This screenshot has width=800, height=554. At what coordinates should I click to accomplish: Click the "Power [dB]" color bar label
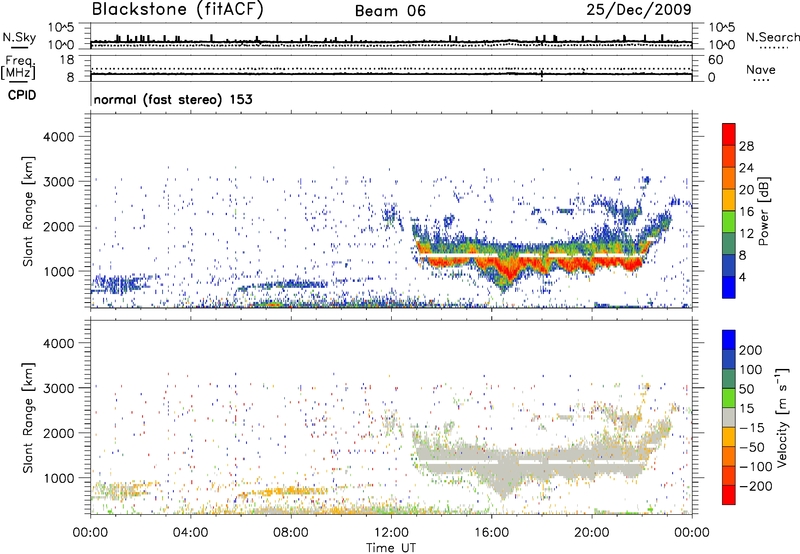[x=764, y=211]
